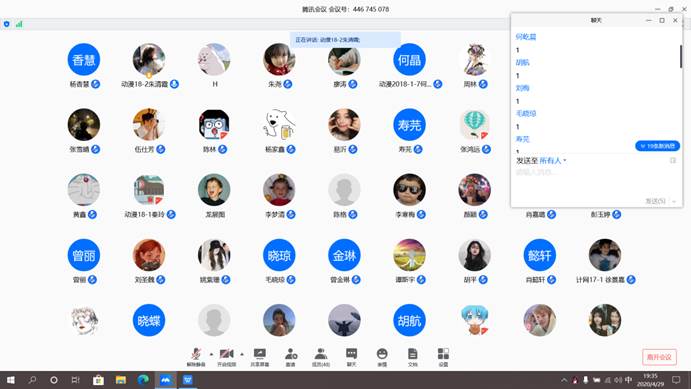Click the network signal status icon
The image size is (691, 389).
(x=19, y=24)
